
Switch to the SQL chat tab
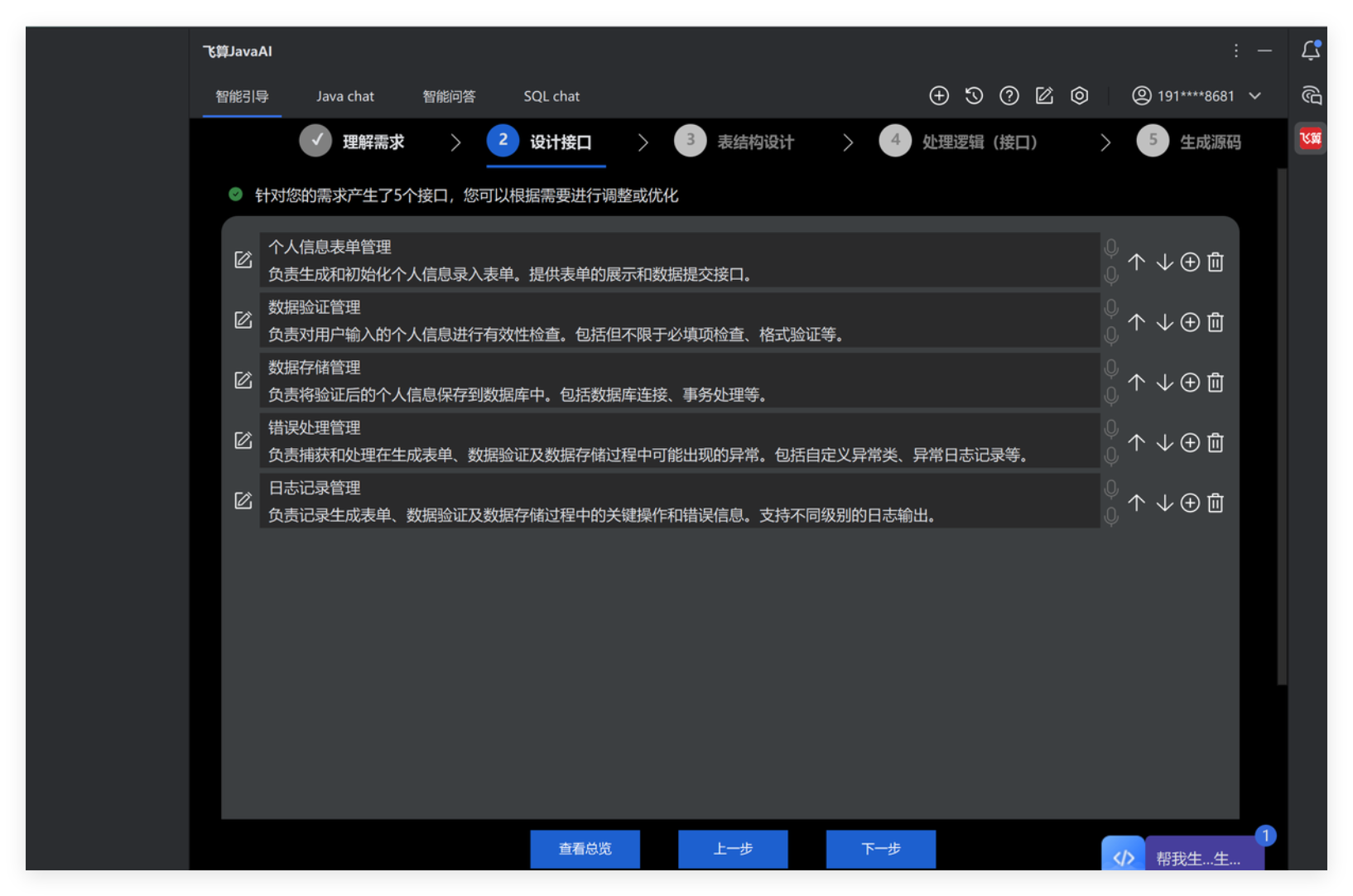551,96
